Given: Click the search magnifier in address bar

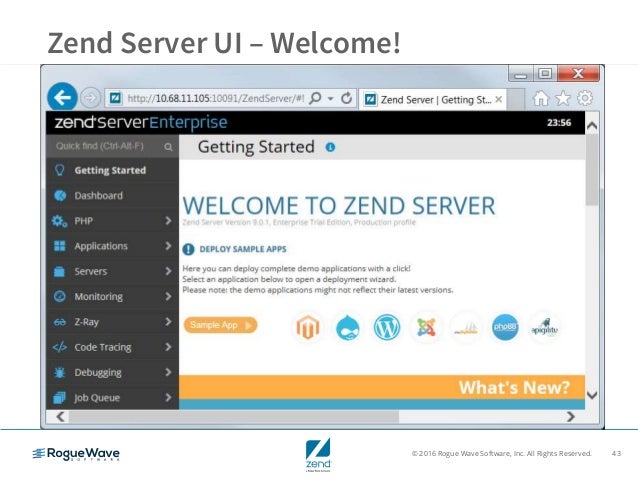Looking at the screenshot, I should click(x=315, y=98).
